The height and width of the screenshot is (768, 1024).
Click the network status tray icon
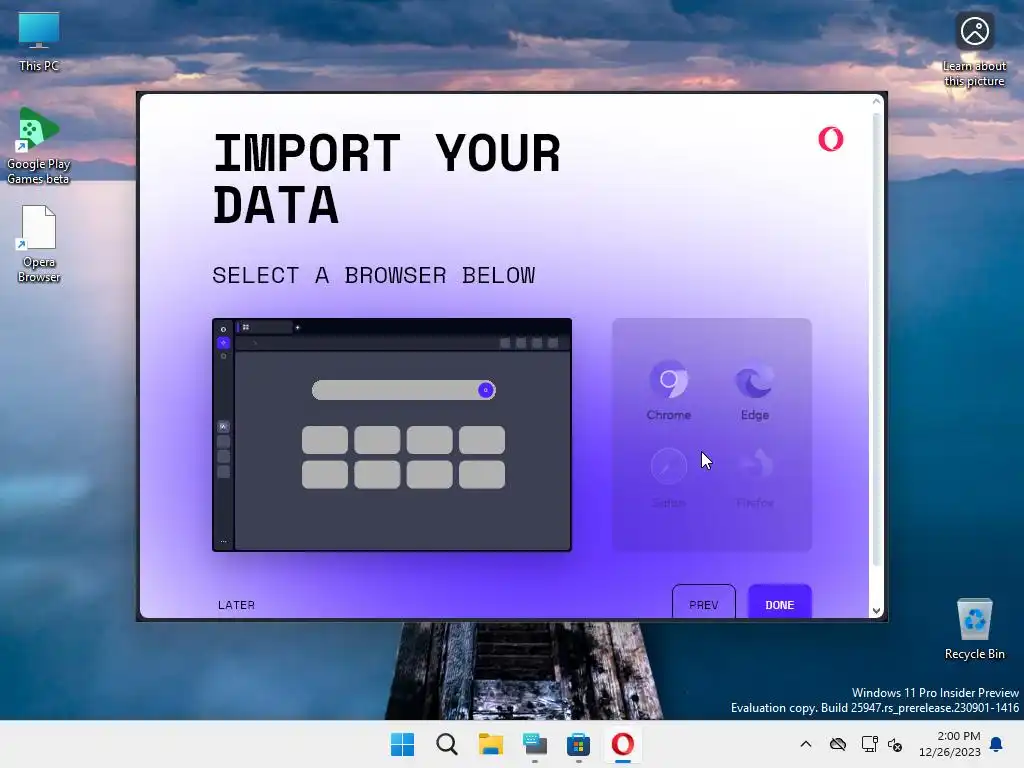869,744
